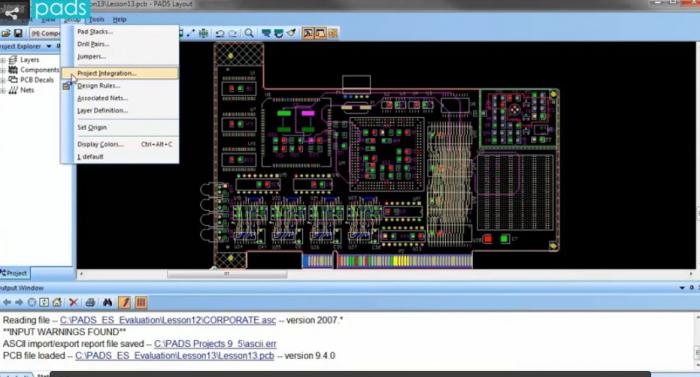Open the Project Explorer dropdown arrow
Screen dimensions: 700x377
pos(49,46)
